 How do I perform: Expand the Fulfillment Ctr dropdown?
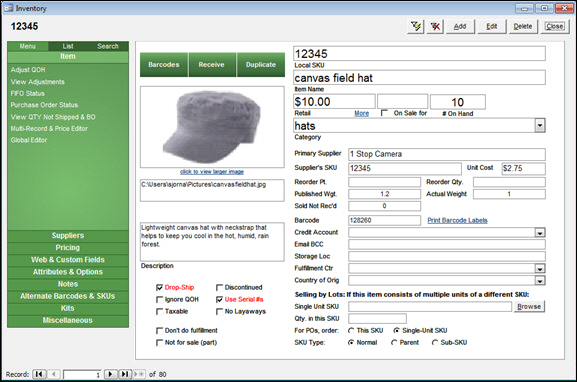pos(539,269)
